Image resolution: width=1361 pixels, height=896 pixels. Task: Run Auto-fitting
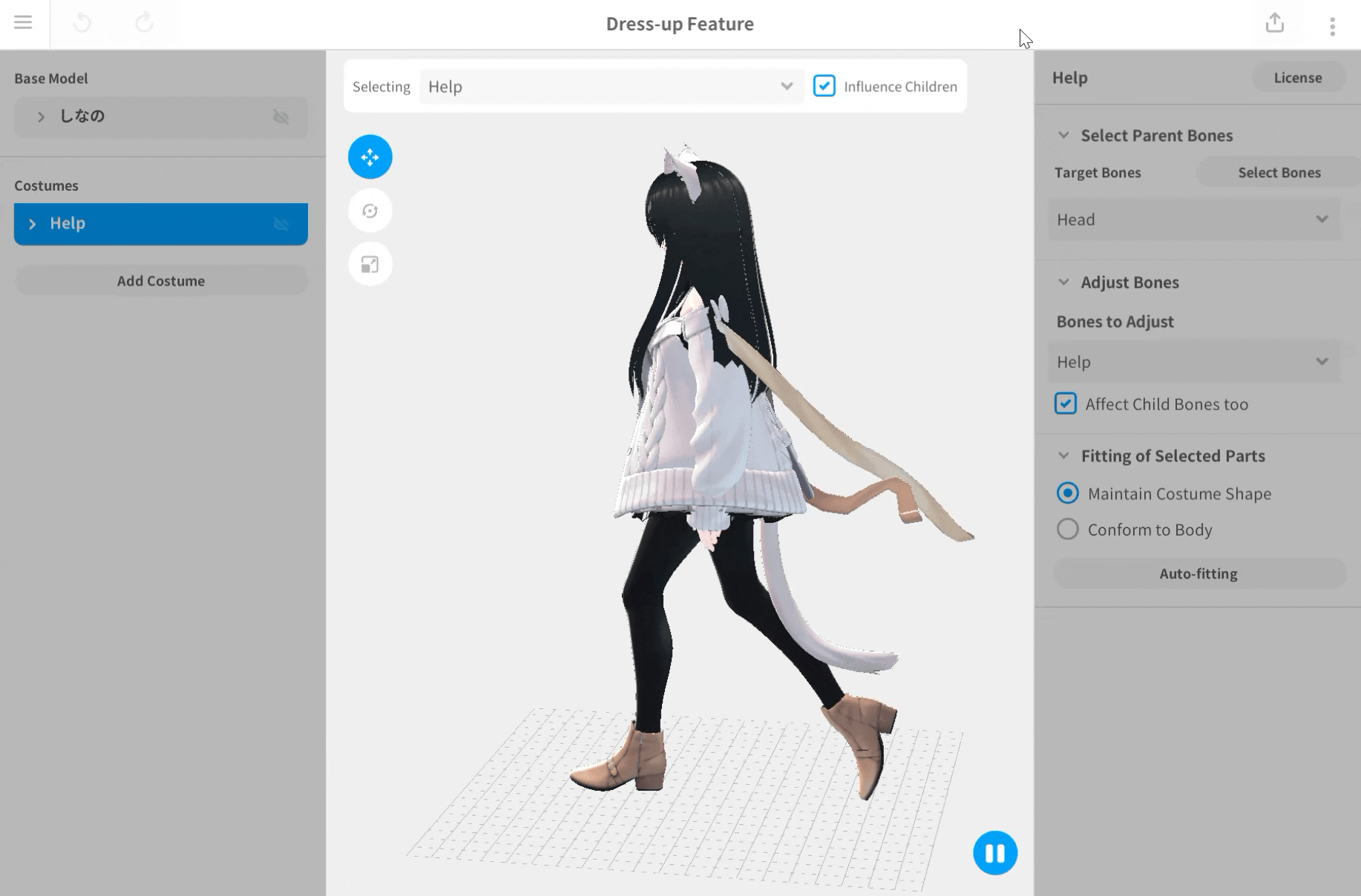coord(1198,573)
